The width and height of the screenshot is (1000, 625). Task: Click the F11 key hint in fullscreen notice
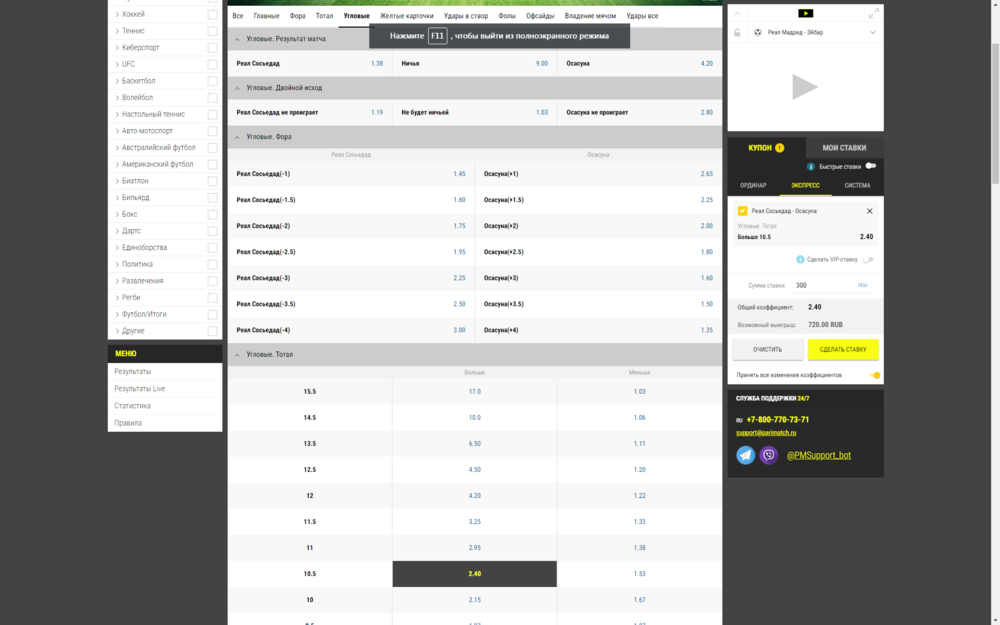[438, 36]
